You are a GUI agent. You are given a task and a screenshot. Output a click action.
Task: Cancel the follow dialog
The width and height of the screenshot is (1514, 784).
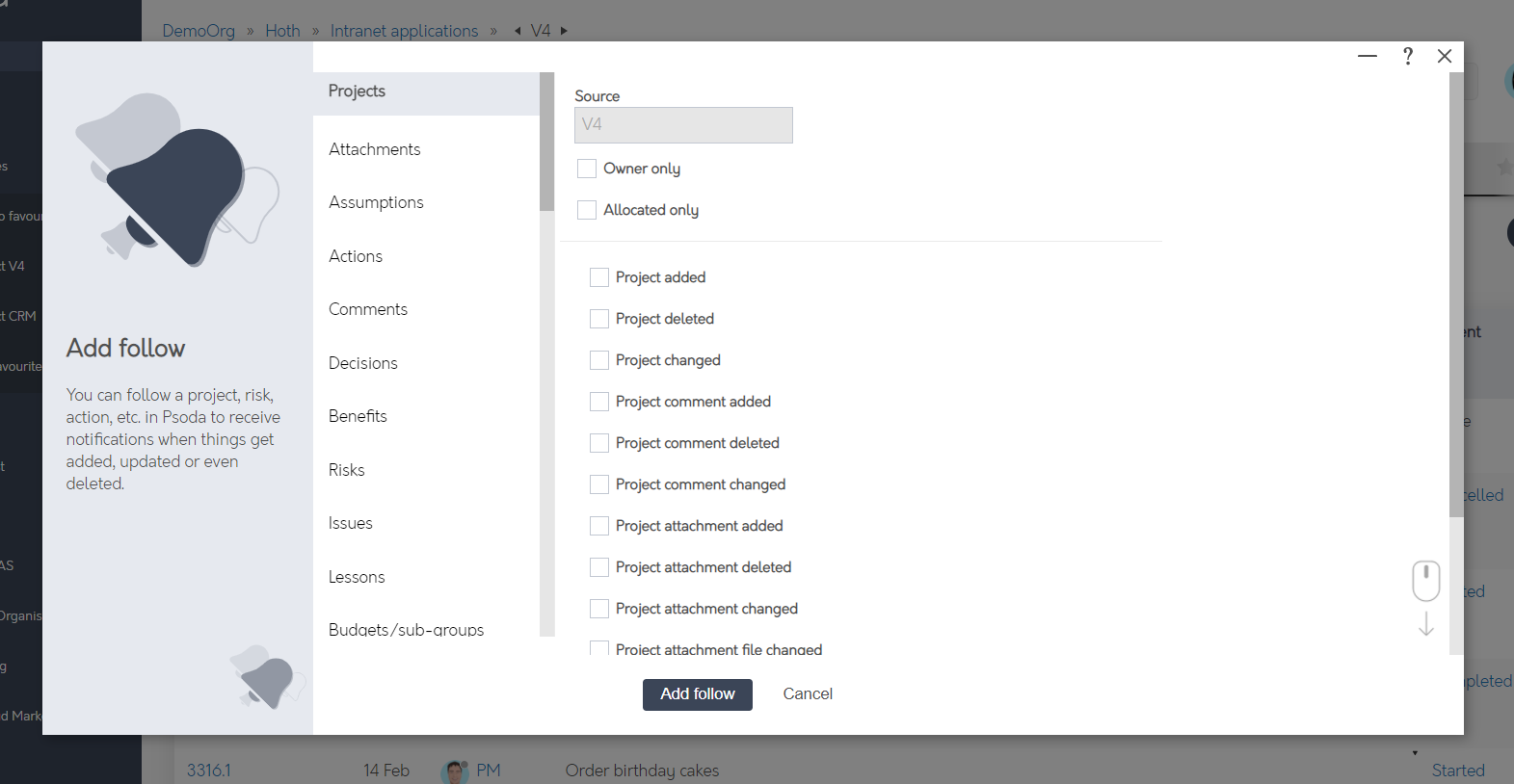coord(808,694)
